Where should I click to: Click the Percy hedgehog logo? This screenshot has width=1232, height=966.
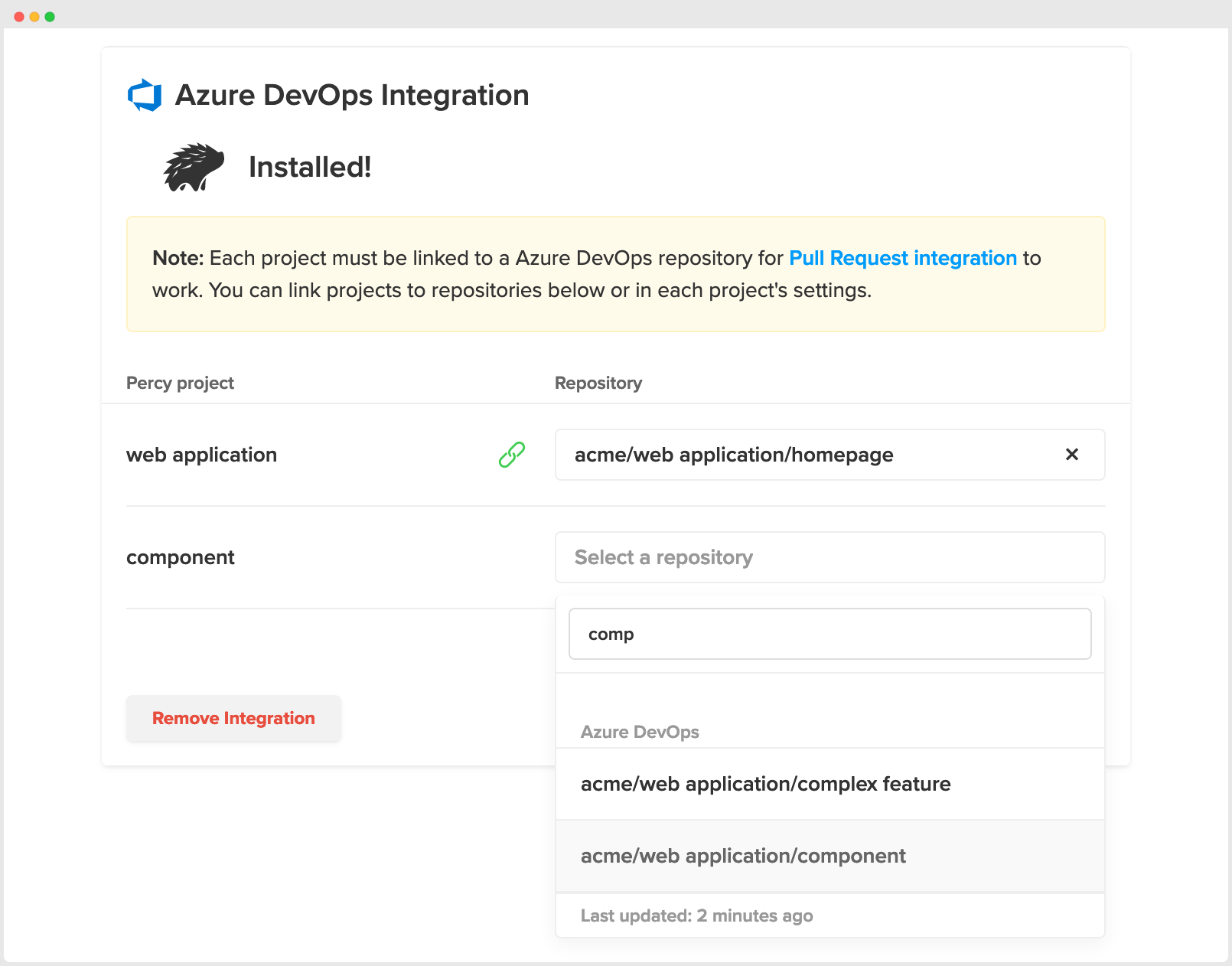(194, 167)
